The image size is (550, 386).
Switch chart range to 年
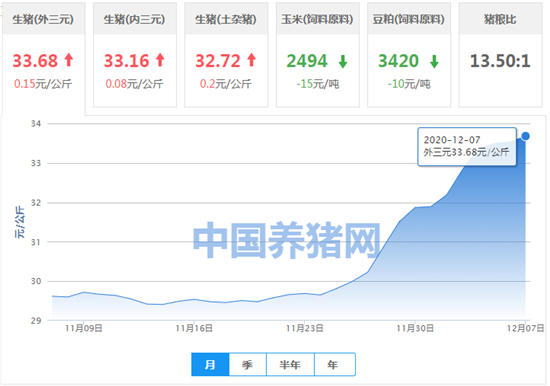tap(335, 365)
